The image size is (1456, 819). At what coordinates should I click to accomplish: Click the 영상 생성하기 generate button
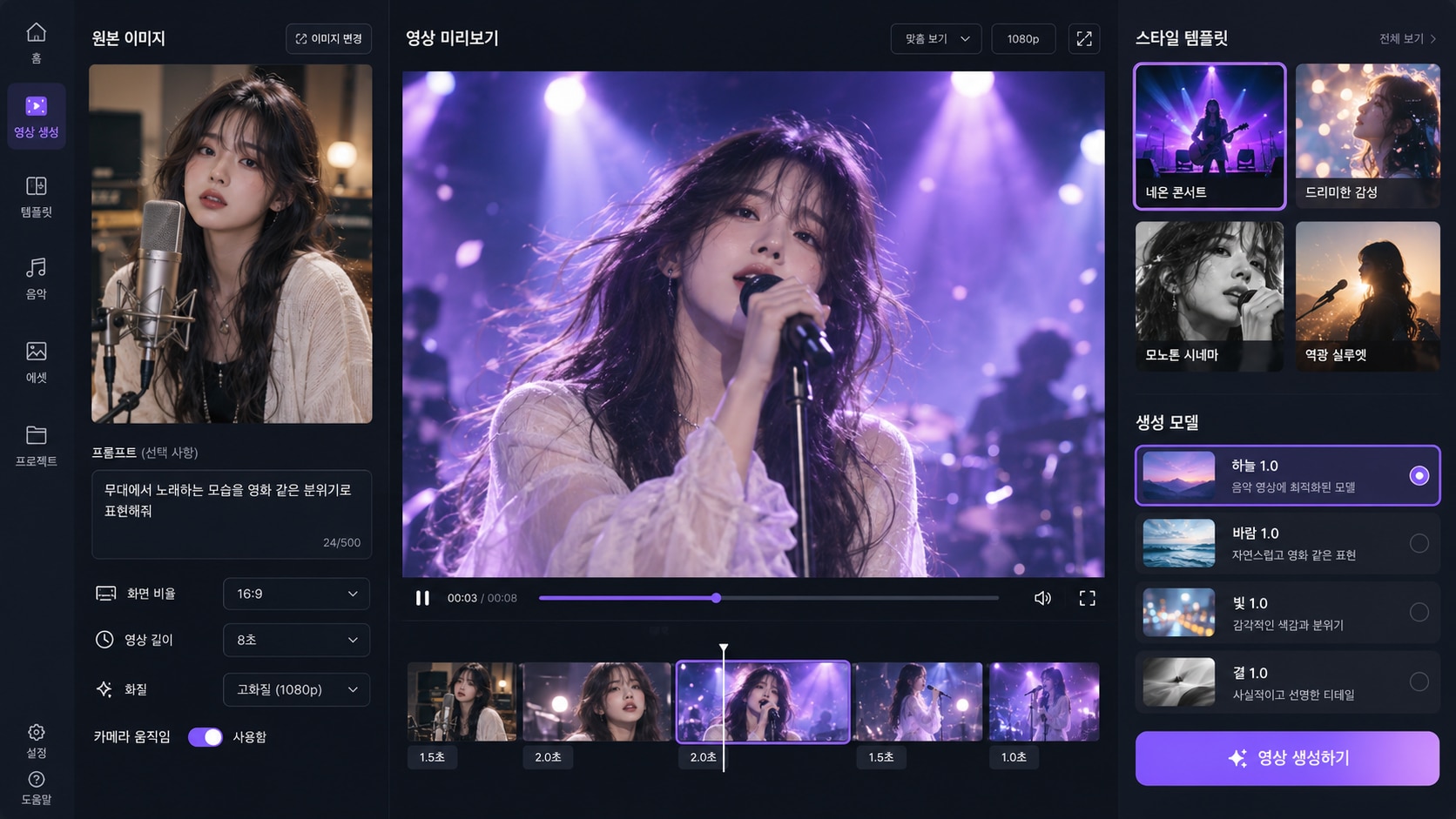tap(1287, 758)
